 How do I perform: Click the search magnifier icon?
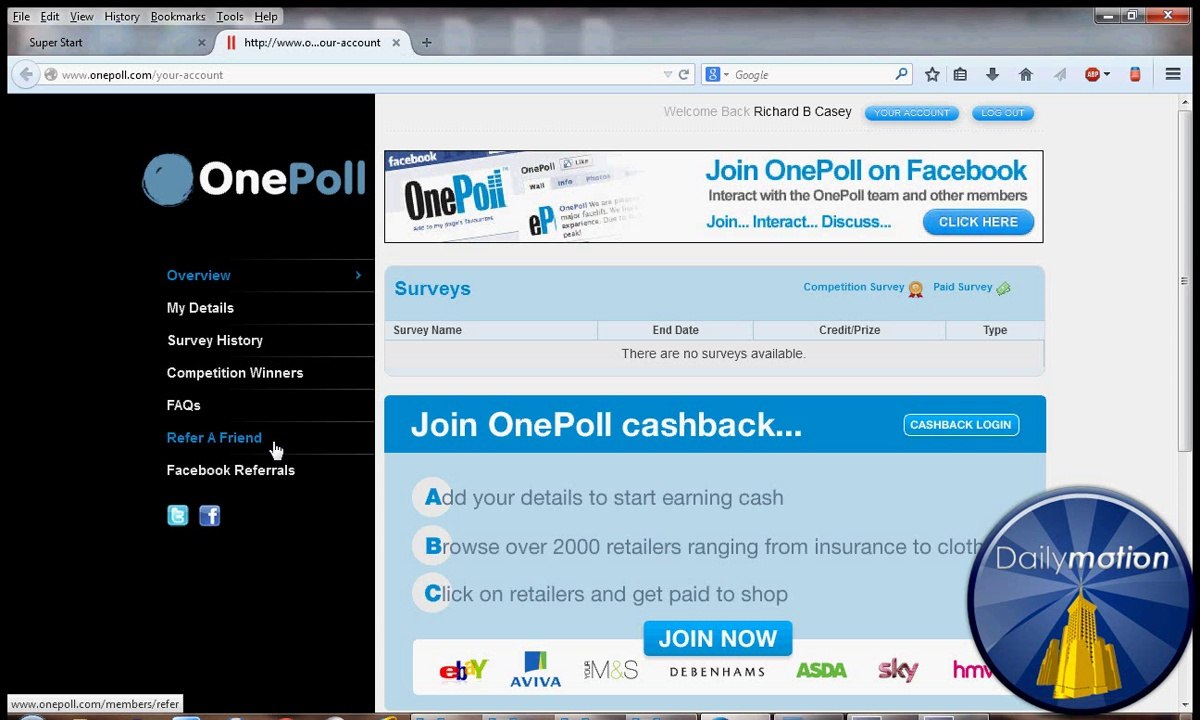point(901,74)
